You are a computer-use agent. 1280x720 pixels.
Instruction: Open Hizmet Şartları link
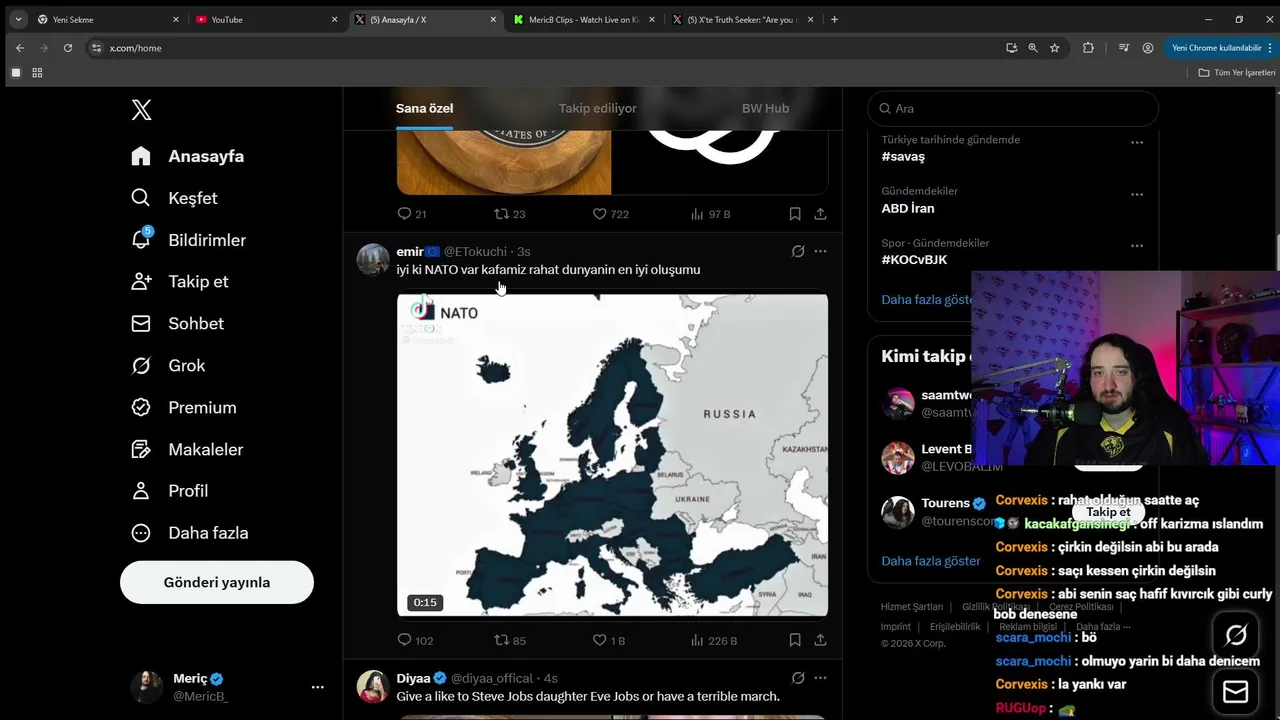912,607
